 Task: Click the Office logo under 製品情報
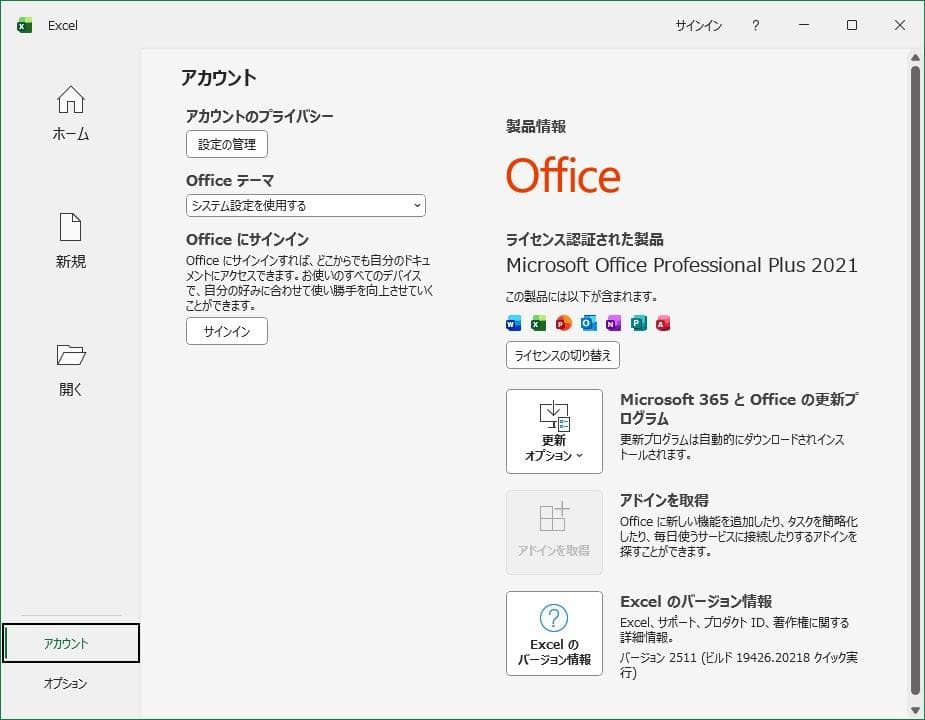click(x=563, y=176)
